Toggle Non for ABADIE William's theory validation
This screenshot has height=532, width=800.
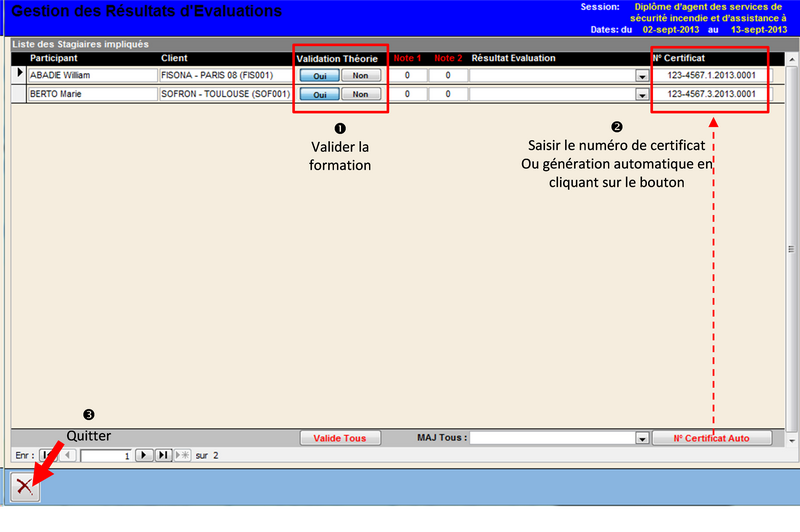(361, 75)
